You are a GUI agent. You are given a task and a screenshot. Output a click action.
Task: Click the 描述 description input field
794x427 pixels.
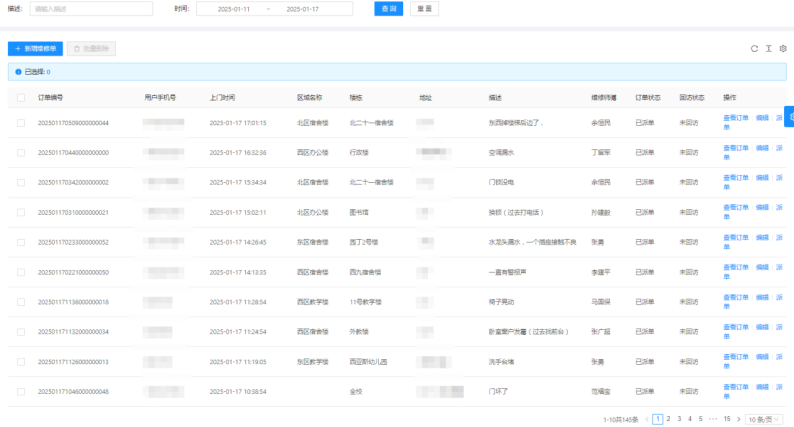tap(91, 9)
